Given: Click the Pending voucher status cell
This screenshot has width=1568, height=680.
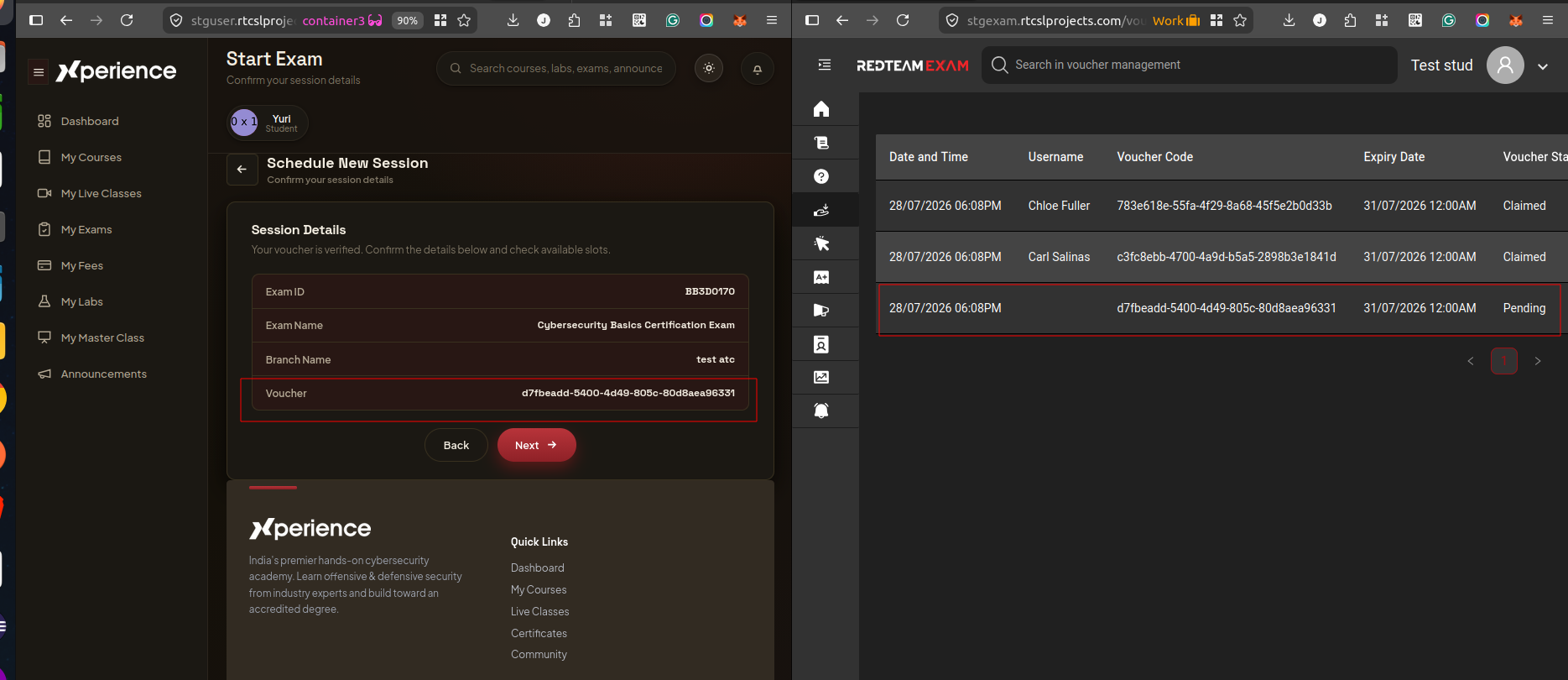Looking at the screenshot, I should (x=1524, y=308).
